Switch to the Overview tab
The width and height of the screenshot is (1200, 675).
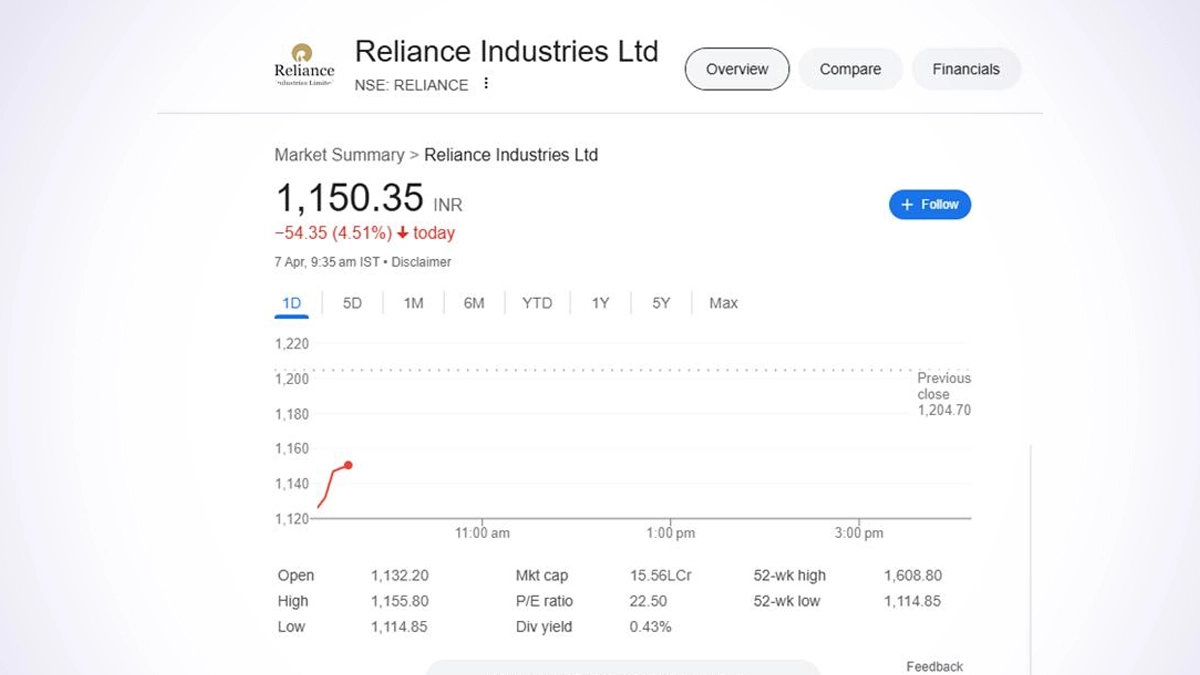tap(737, 69)
